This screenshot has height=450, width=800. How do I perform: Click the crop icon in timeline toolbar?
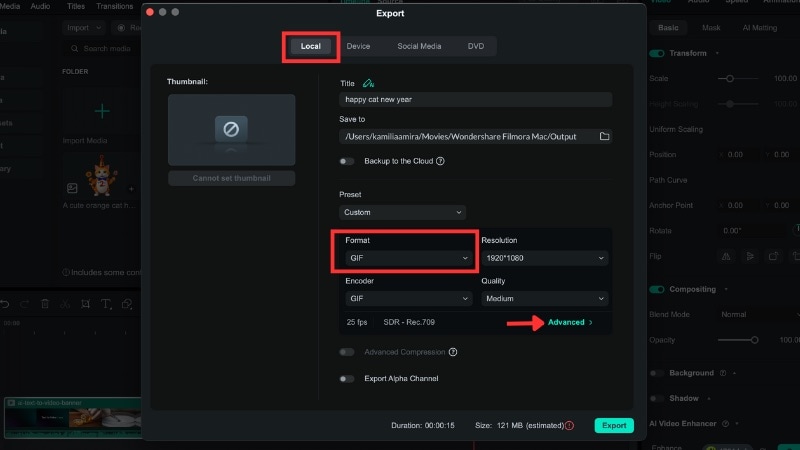85,304
